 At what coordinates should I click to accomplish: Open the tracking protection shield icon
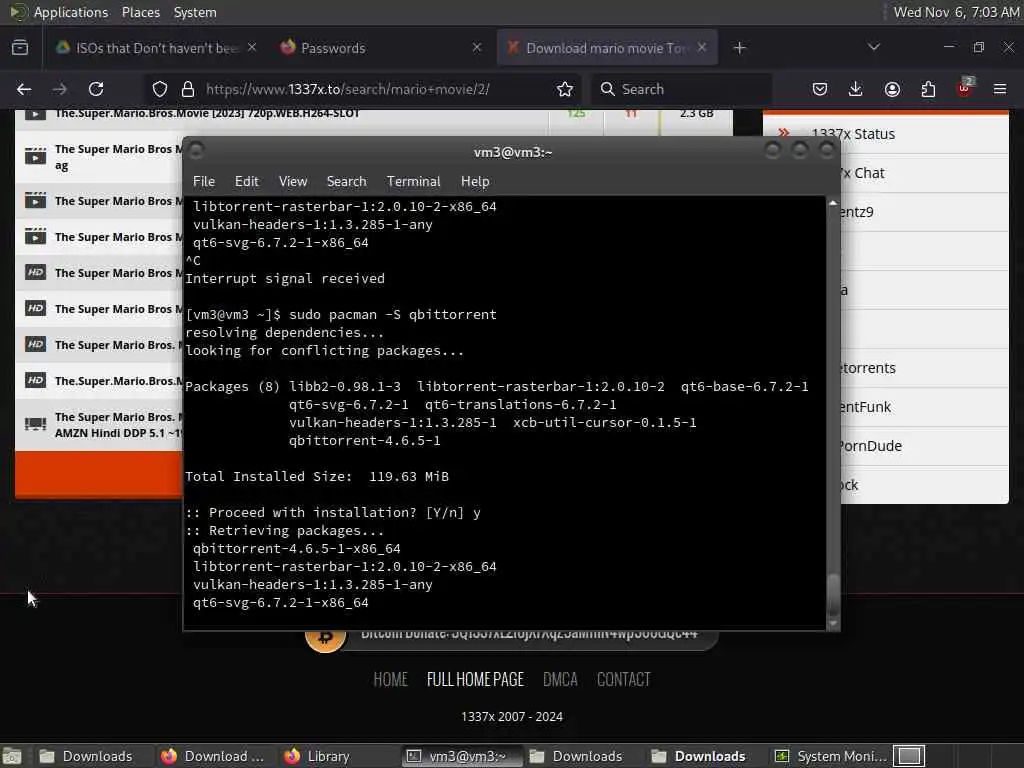click(159, 89)
